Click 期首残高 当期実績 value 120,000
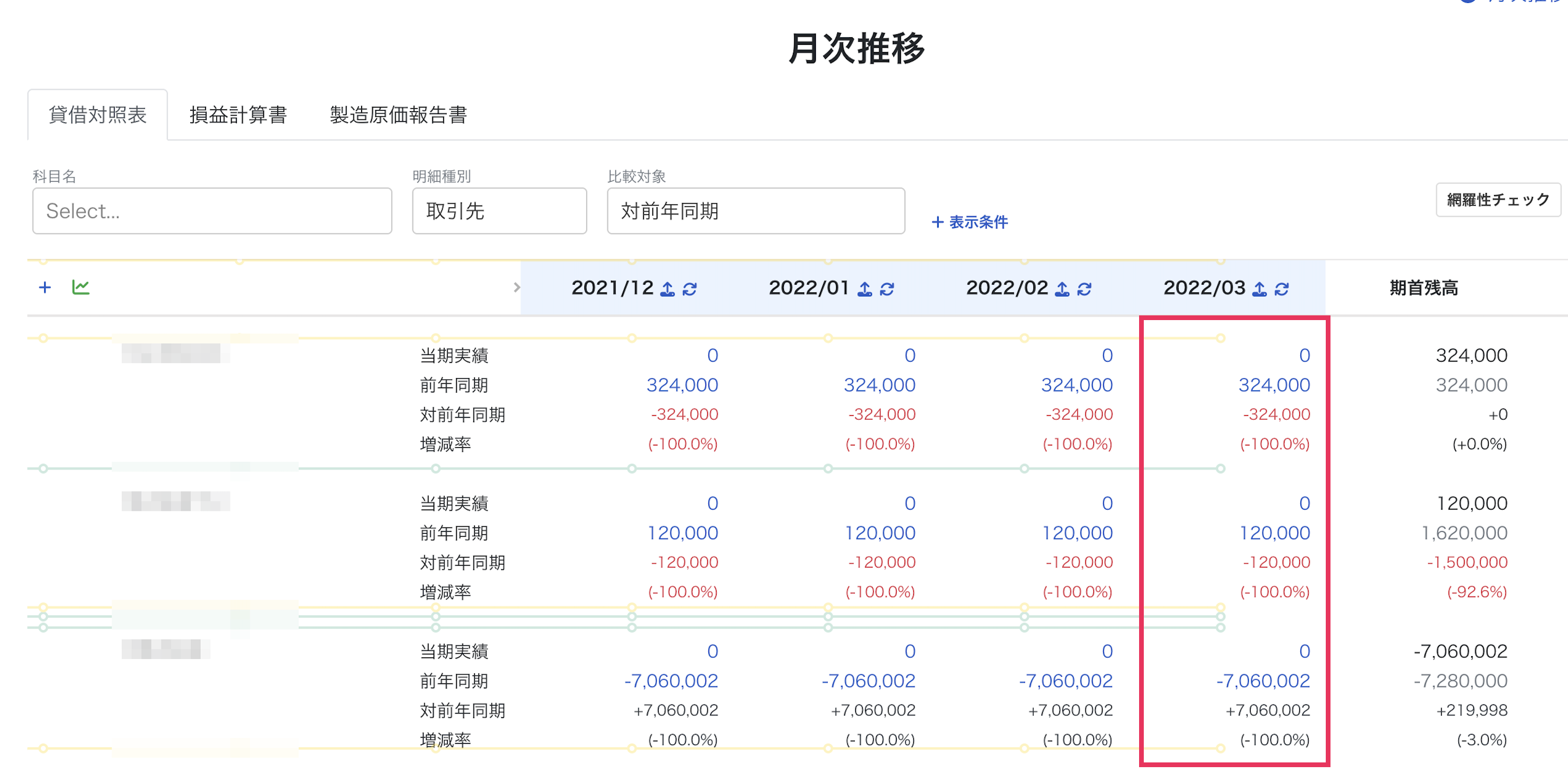This screenshot has height=776, width=1568. (x=1472, y=503)
